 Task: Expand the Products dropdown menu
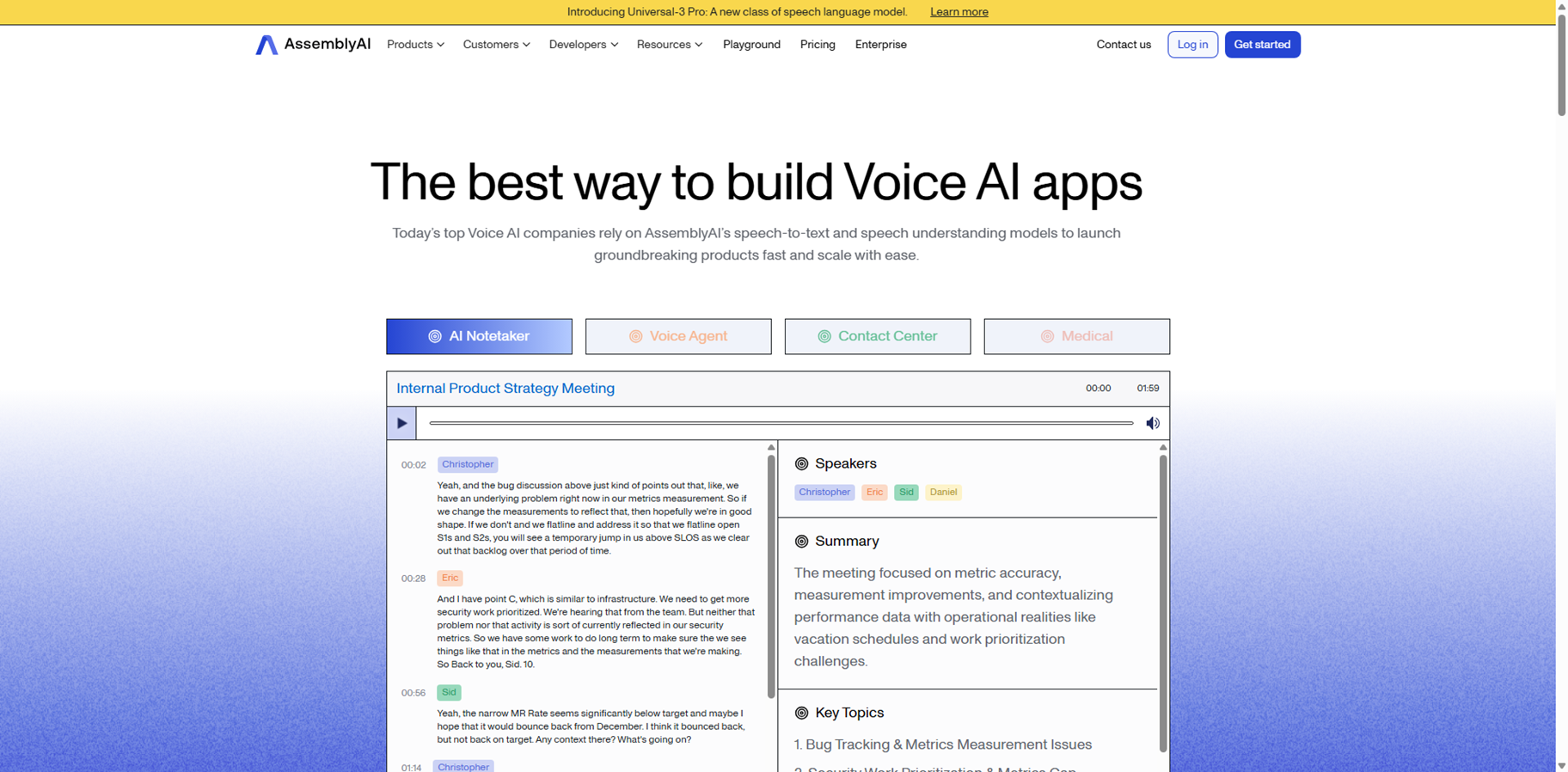tap(415, 45)
